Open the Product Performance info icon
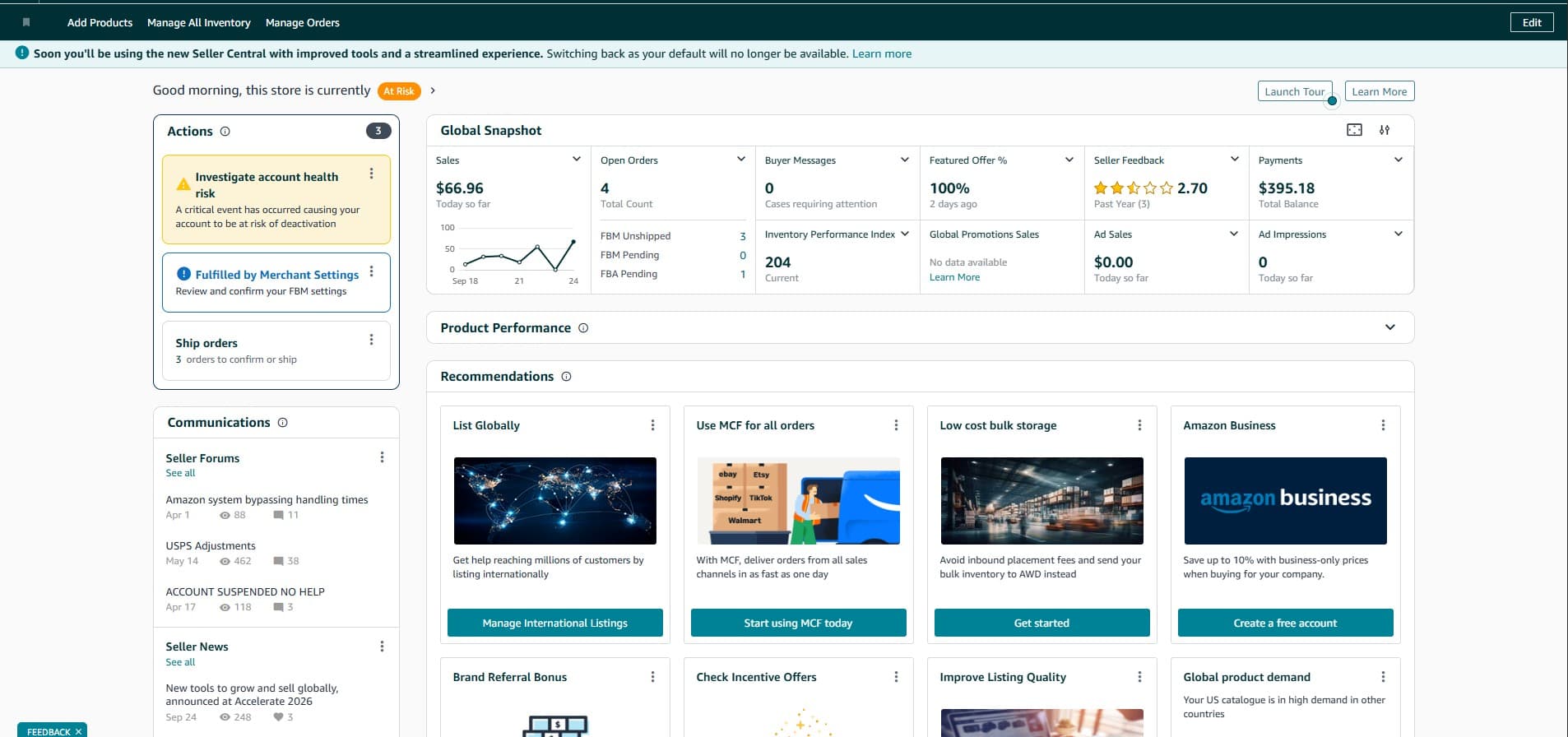The width and height of the screenshot is (1568, 737). click(583, 327)
